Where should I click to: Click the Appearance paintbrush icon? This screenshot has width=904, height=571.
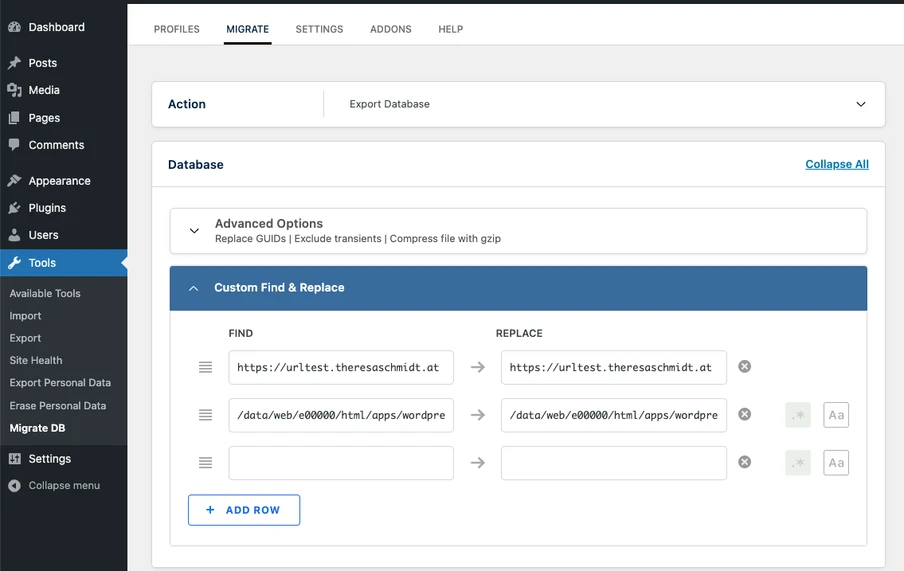[x=14, y=181]
